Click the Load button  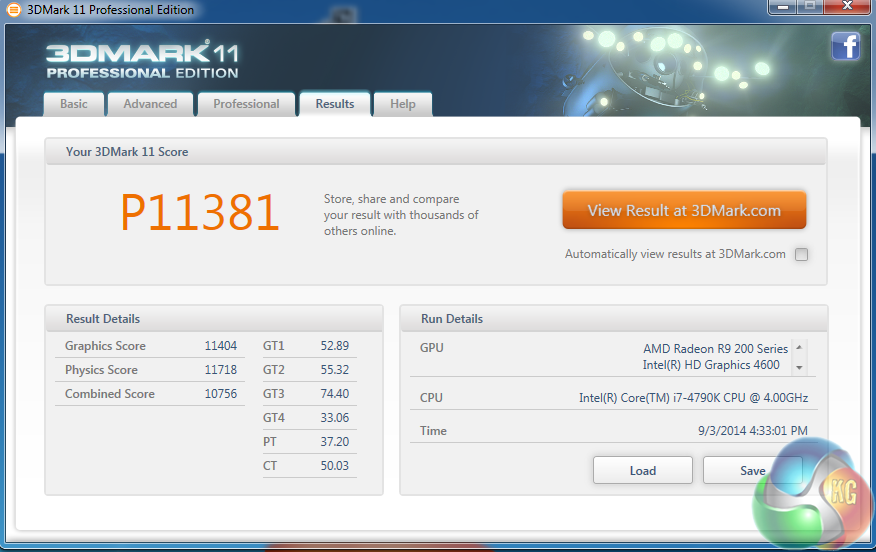pos(642,470)
